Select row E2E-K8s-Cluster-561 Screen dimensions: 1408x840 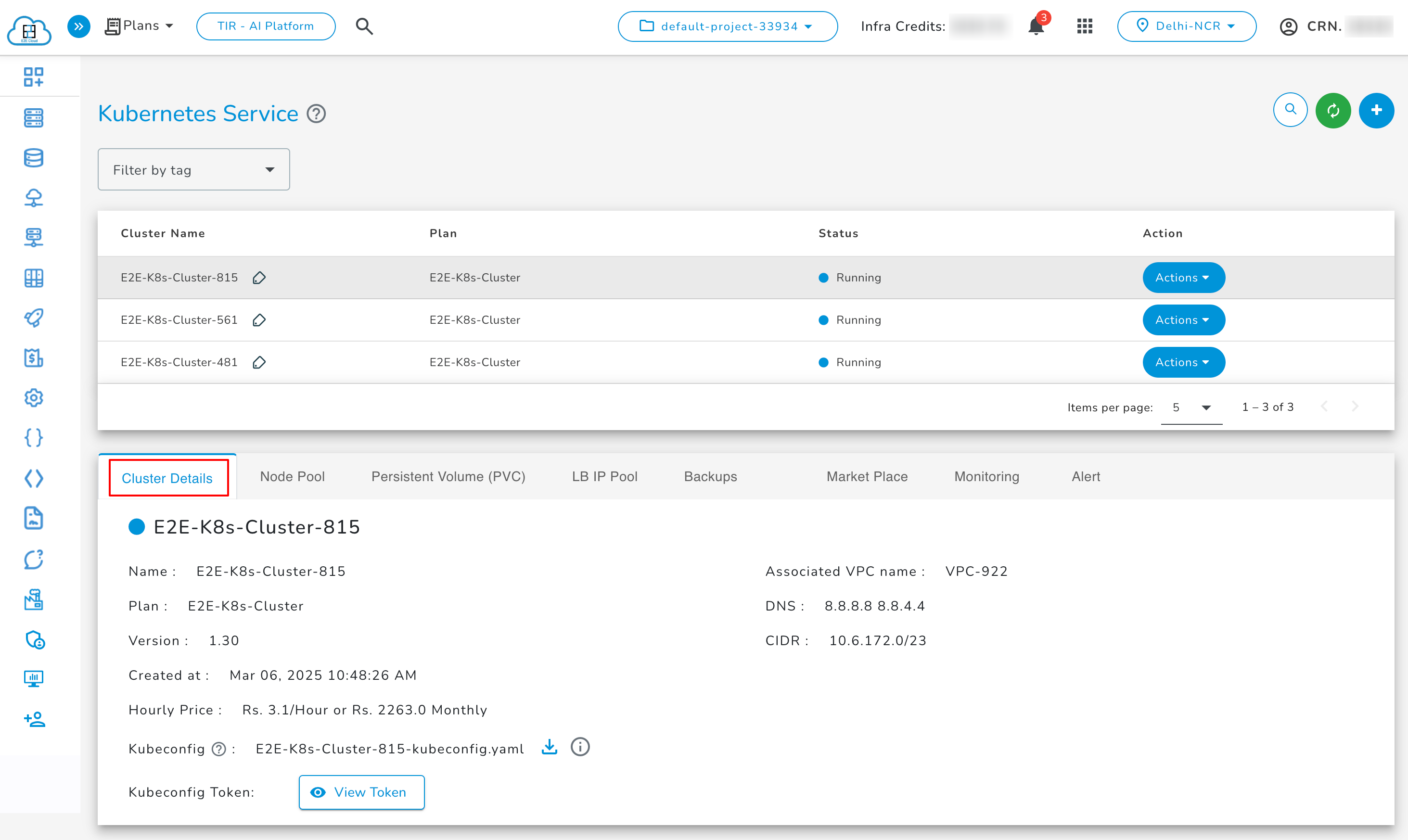tap(745, 320)
